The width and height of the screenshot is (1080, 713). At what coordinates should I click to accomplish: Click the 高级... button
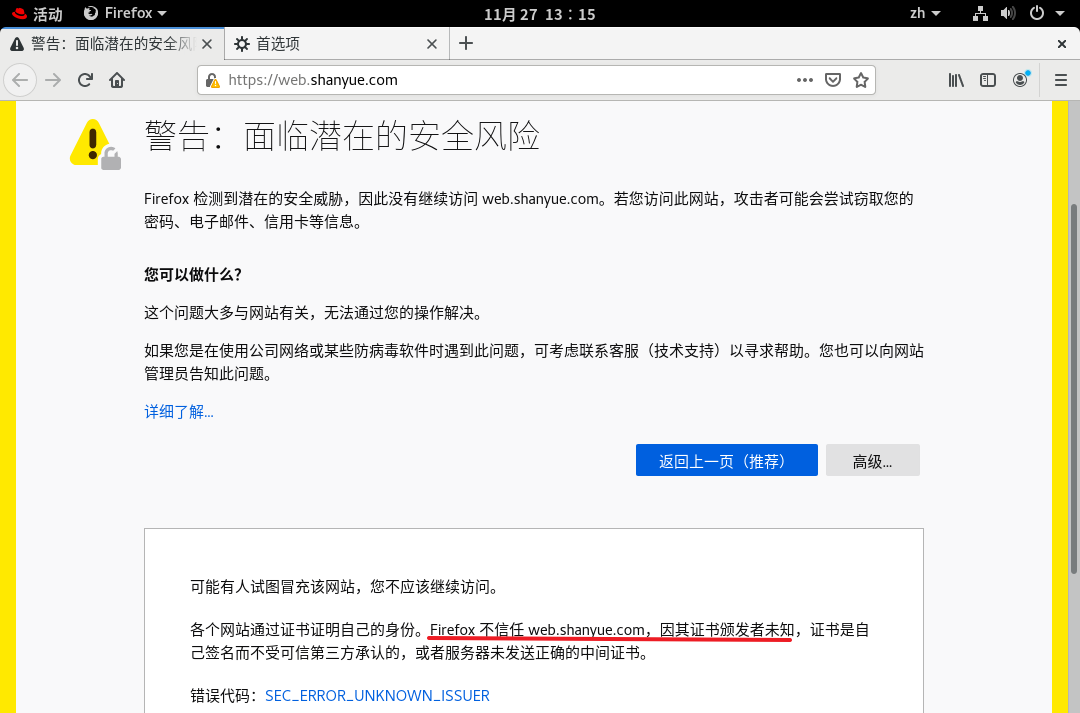click(x=873, y=460)
